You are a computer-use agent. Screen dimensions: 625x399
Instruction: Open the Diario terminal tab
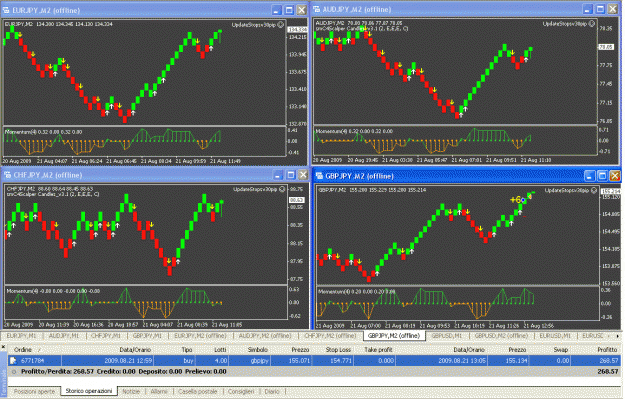coord(272,392)
